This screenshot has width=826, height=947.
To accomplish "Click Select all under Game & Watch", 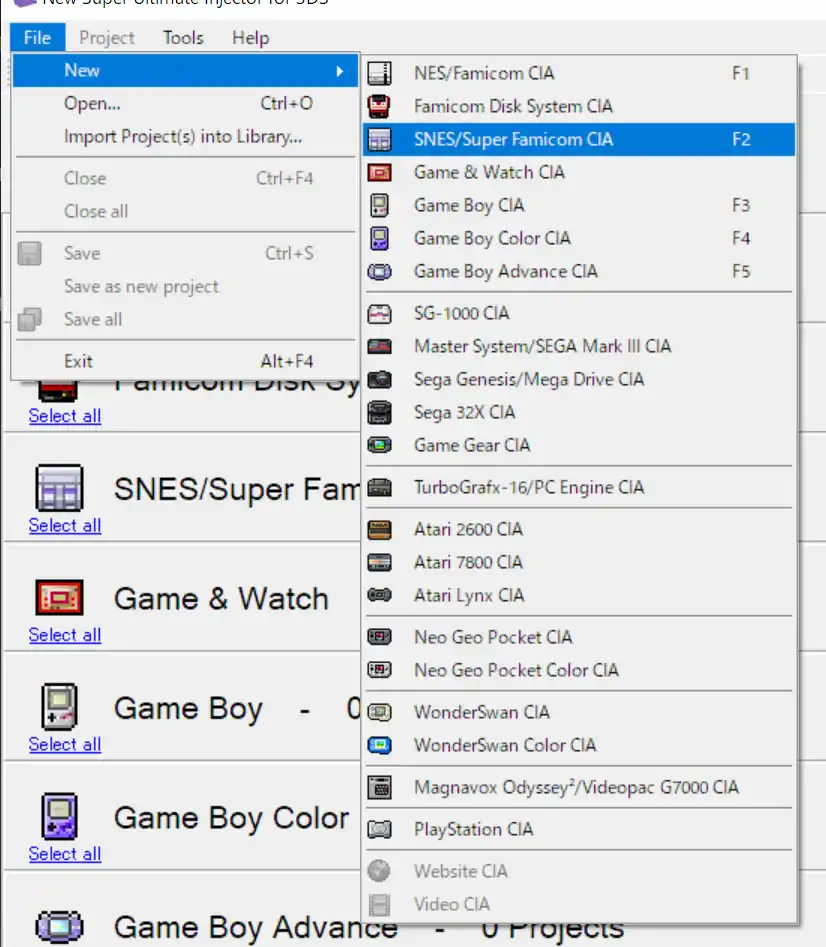I will point(65,635).
